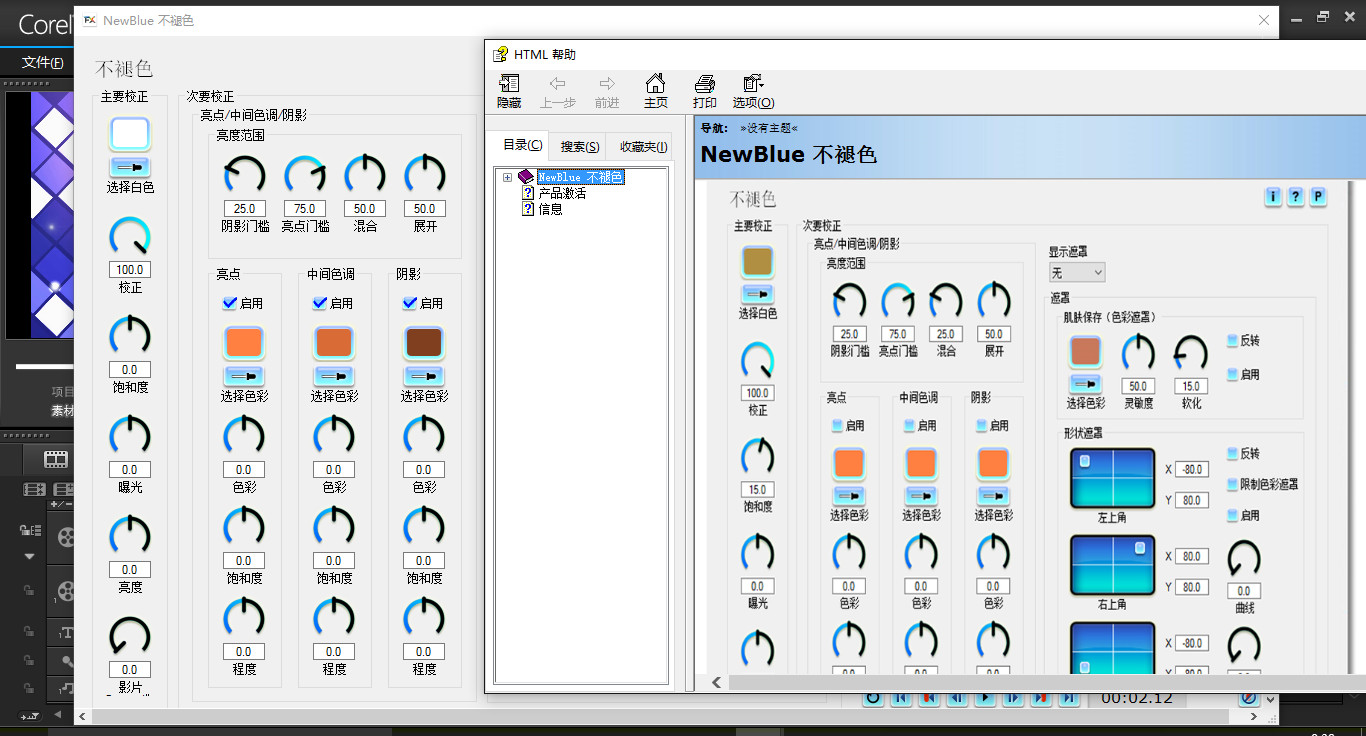Click the 亮点 column 选择色彩 eyedropper in NewBlue dialog
Screen dimensions: 1366x736
point(244,375)
